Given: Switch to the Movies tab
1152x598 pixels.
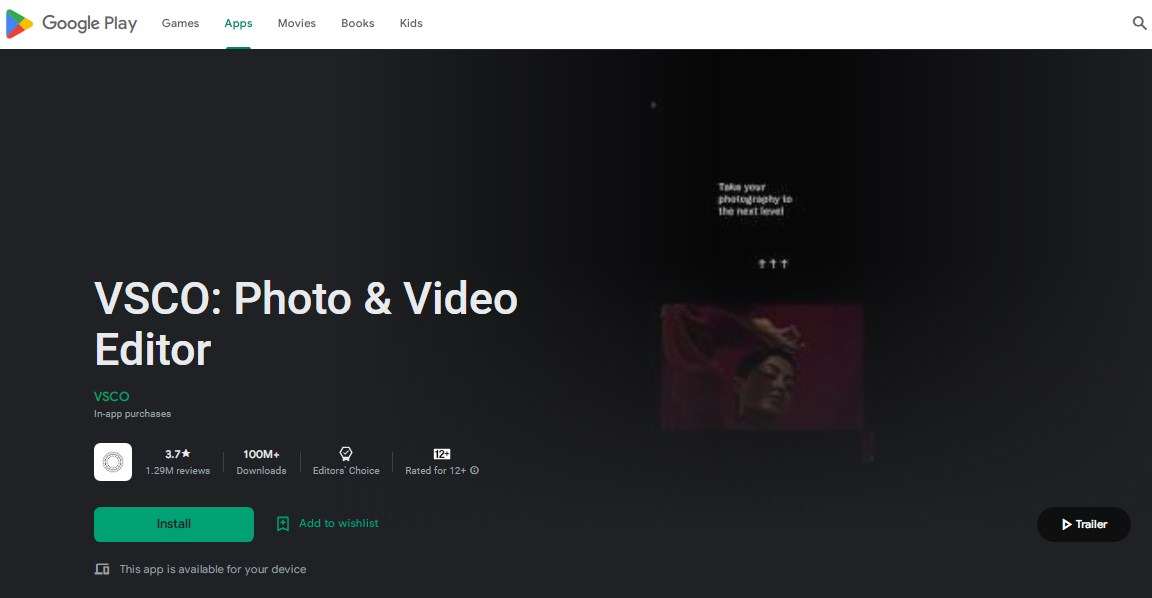Looking at the screenshot, I should 297,24.
